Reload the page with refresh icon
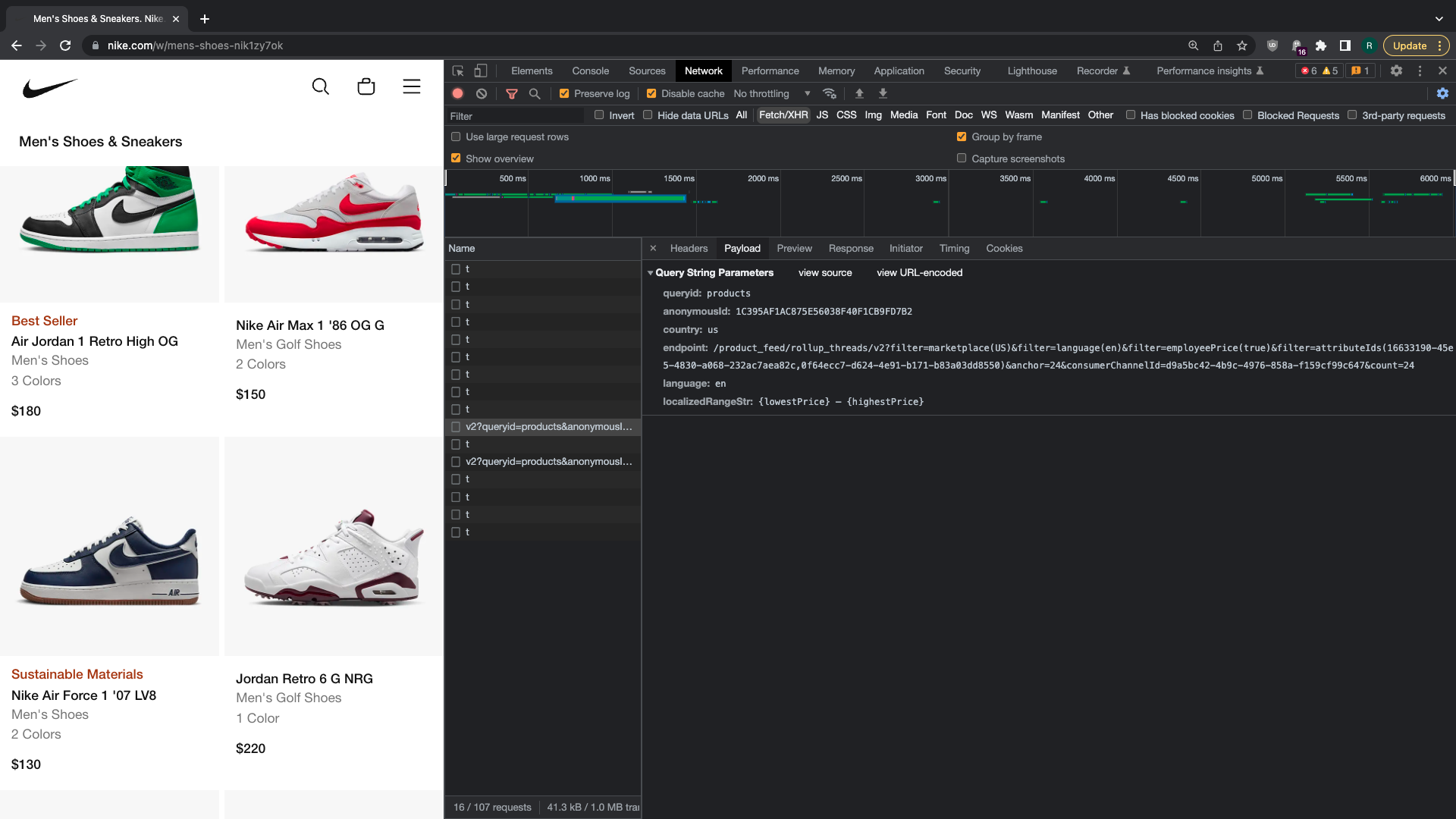1456x819 pixels. point(65,45)
